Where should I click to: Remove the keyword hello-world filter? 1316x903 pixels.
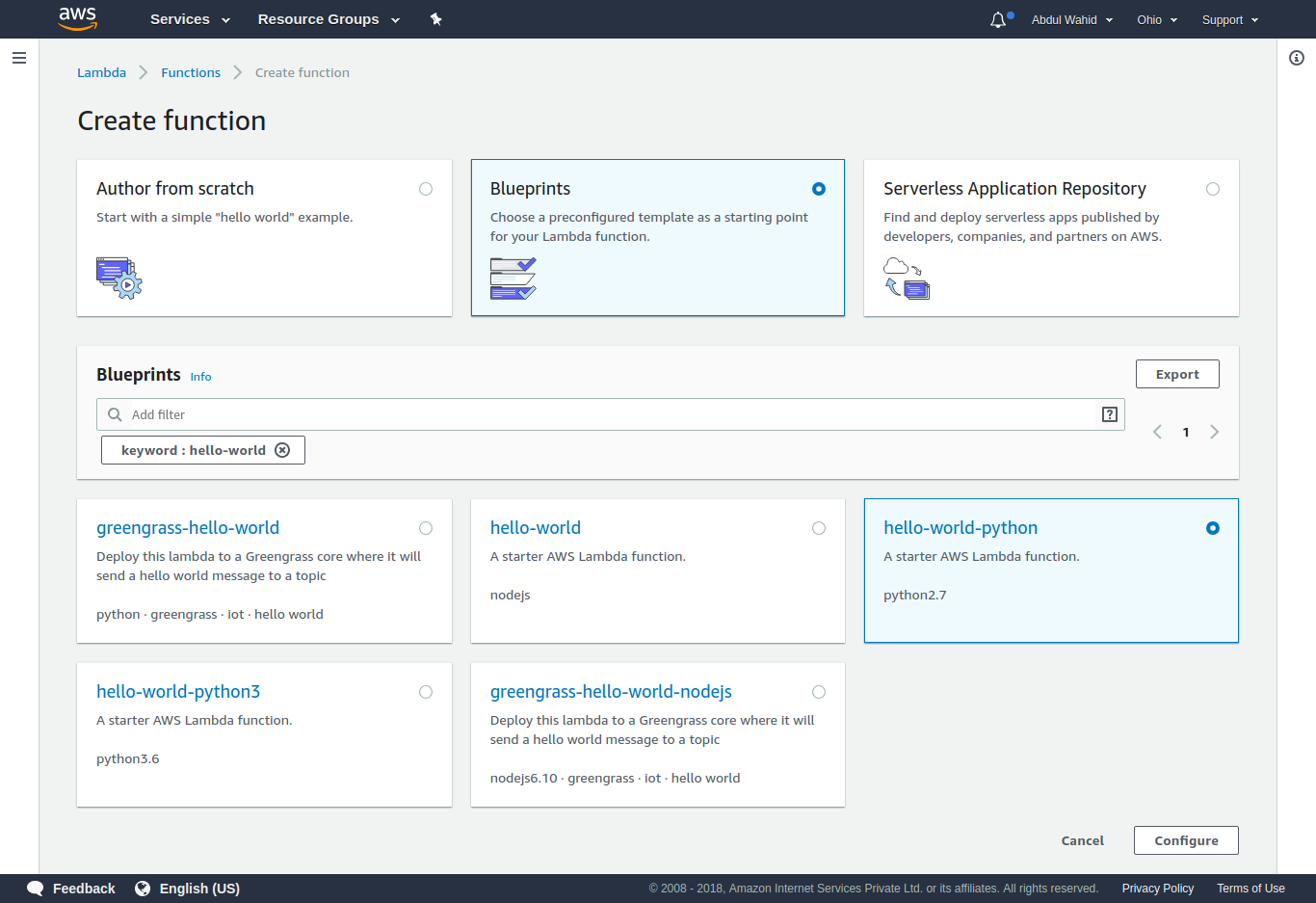click(x=282, y=450)
